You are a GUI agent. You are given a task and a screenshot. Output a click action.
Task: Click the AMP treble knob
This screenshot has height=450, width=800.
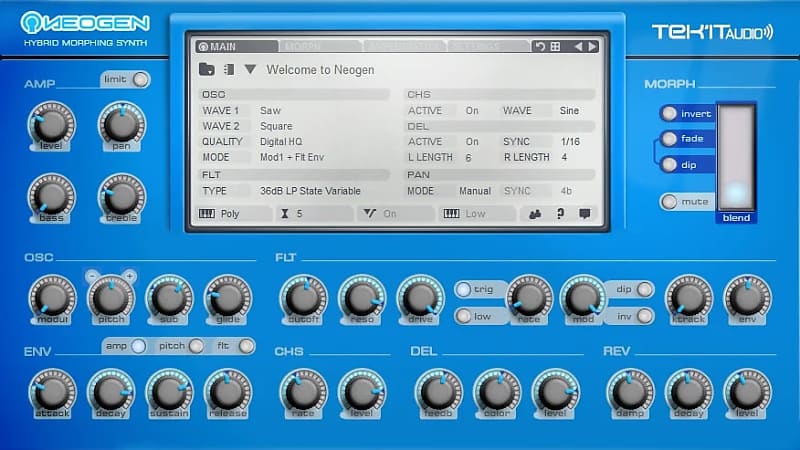pos(121,196)
